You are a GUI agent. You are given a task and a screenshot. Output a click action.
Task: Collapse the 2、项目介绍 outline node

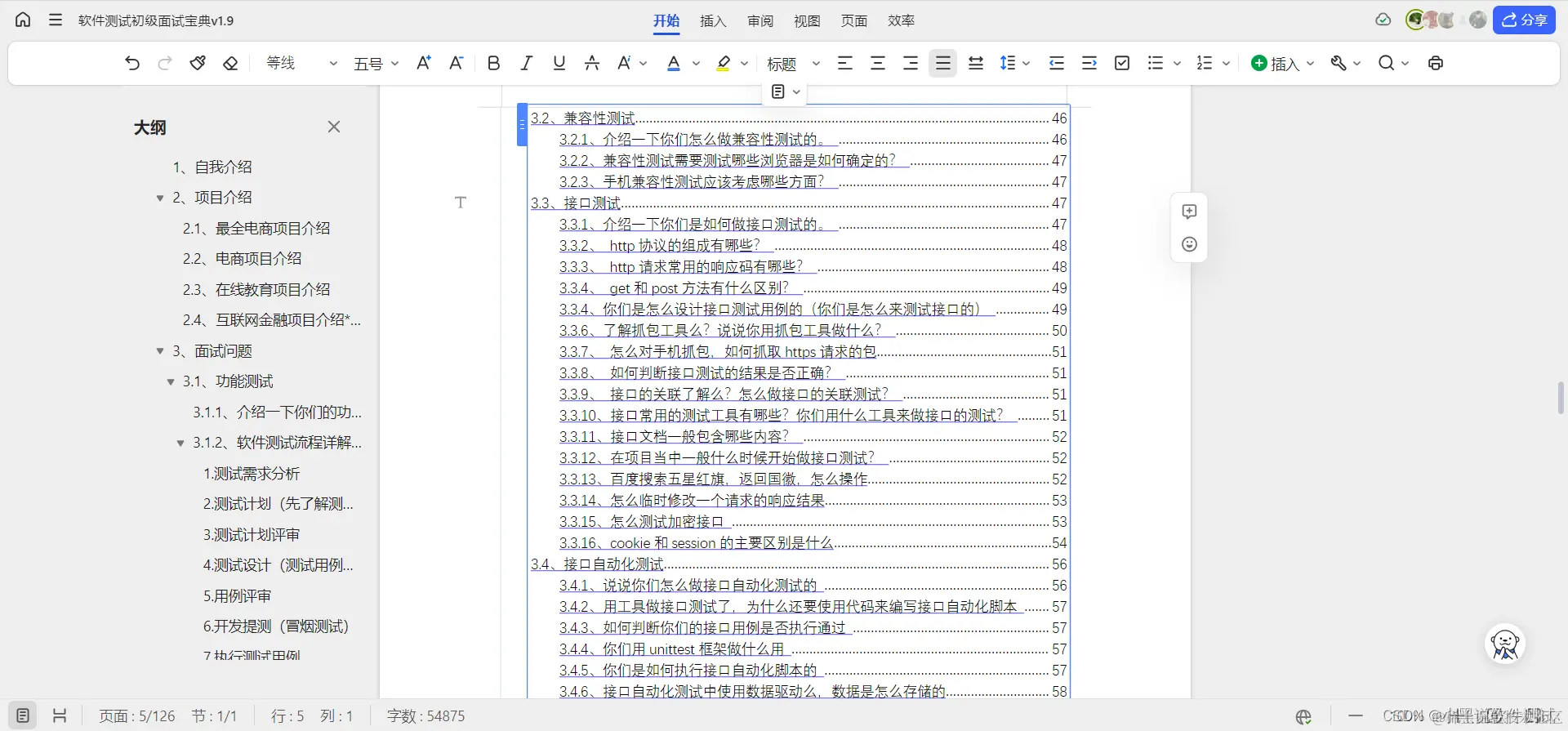pyautogui.click(x=160, y=198)
